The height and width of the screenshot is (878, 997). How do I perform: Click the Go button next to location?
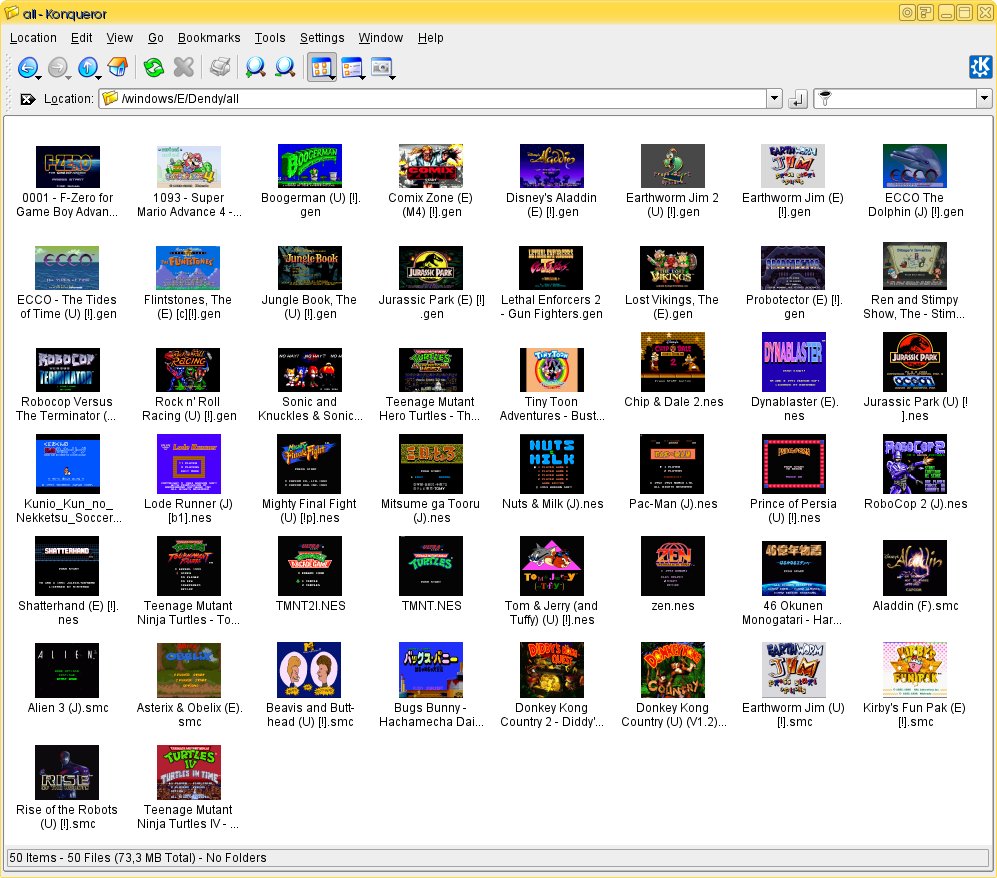pyautogui.click(x=797, y=99)
